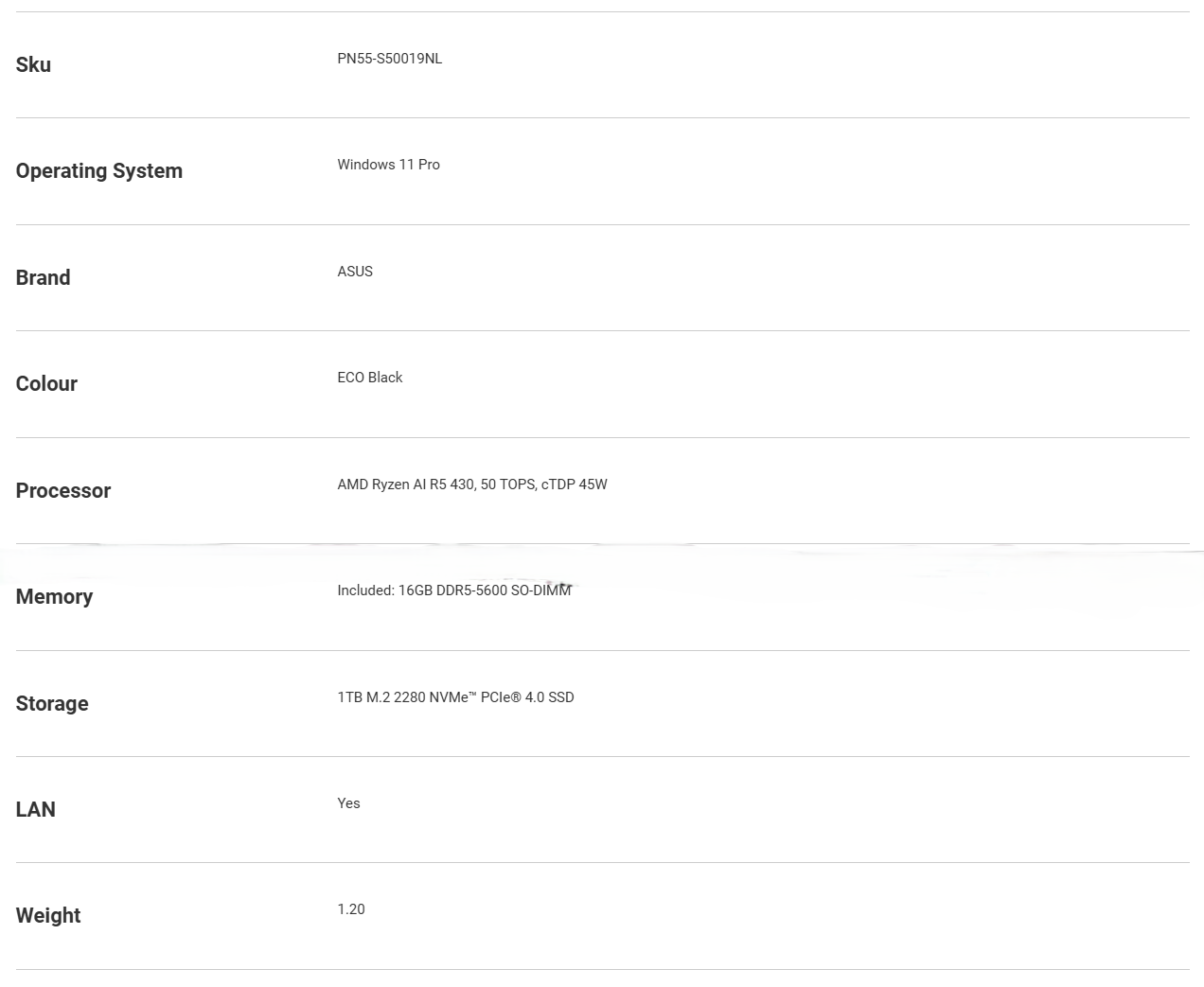Click the Sku row label
Screen dimensions: 1204x987
coord(33,64)
